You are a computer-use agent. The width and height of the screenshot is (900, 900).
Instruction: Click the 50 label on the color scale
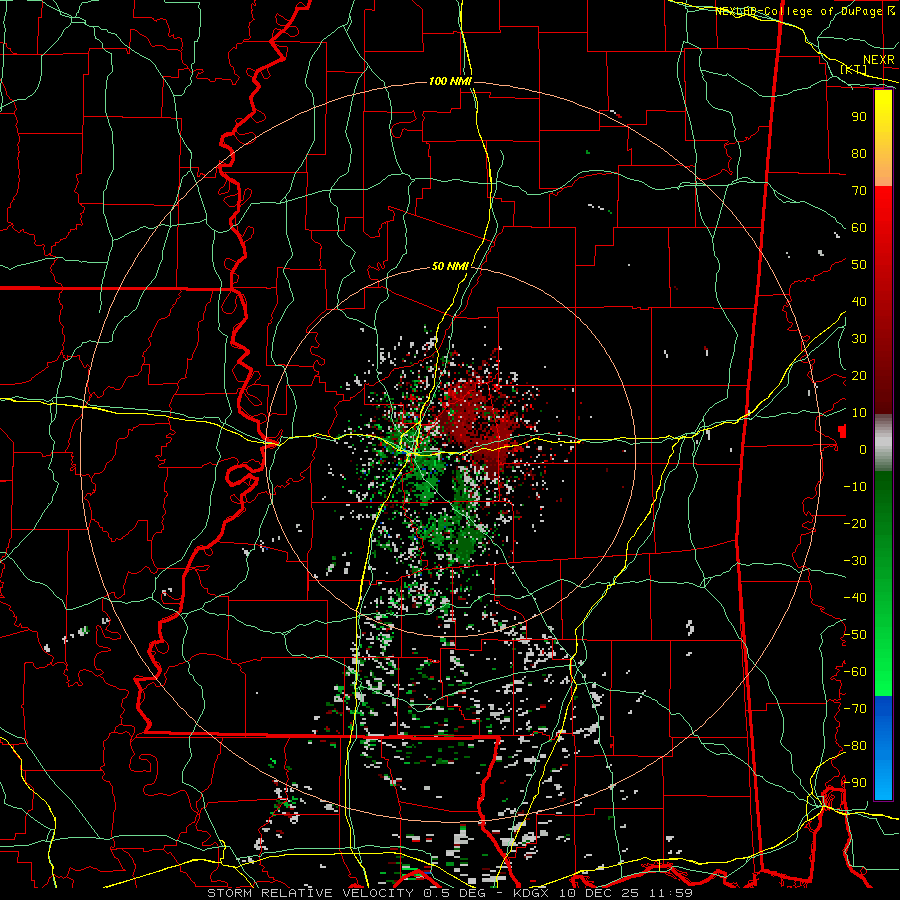859,265
